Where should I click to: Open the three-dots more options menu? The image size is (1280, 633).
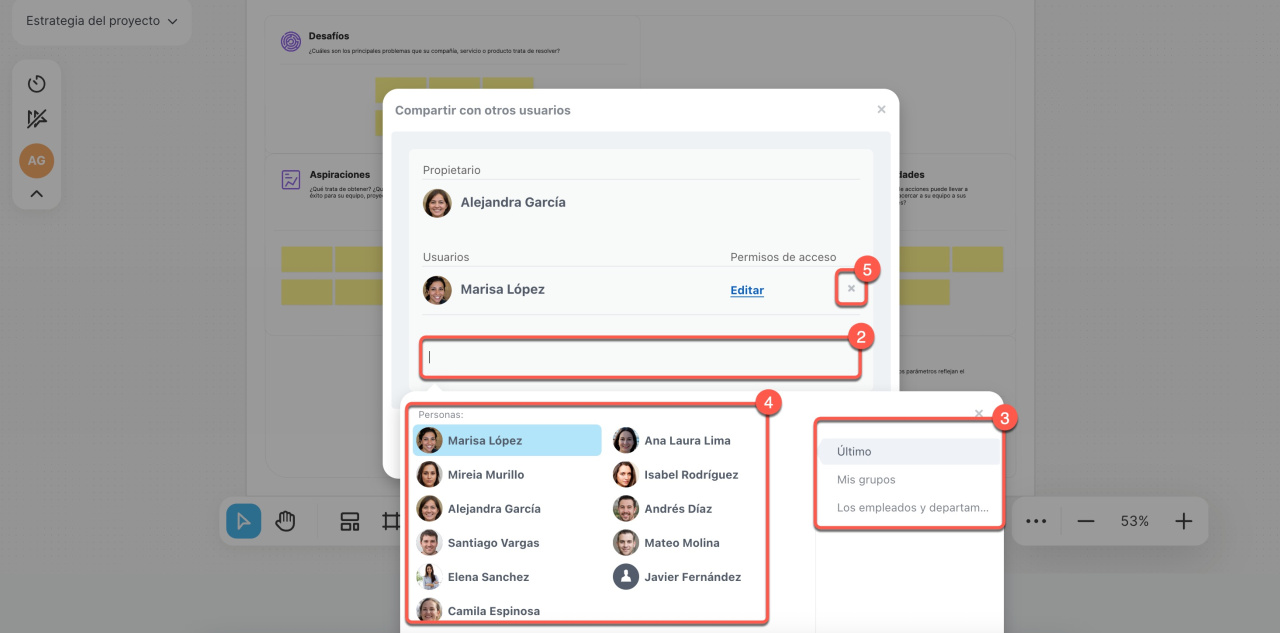tap(1036, 521)
